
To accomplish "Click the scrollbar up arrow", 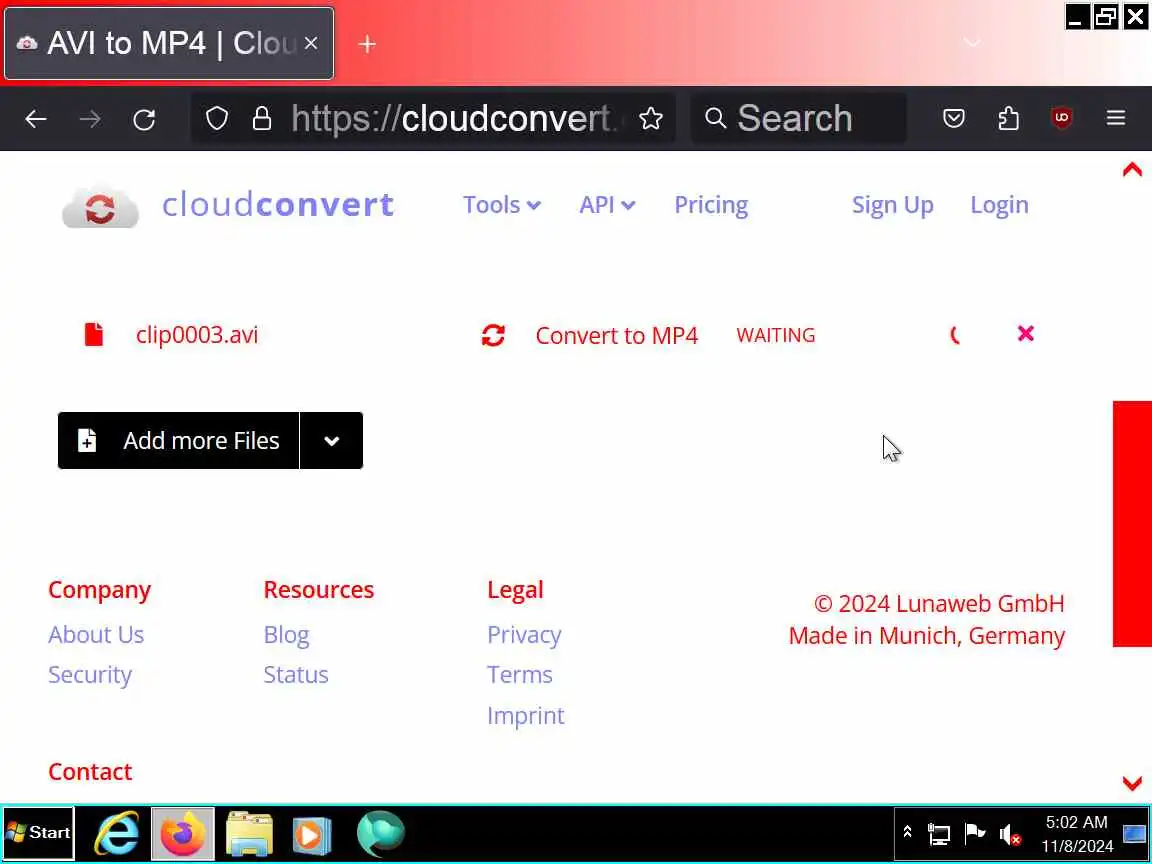I will coord(1132,170).
